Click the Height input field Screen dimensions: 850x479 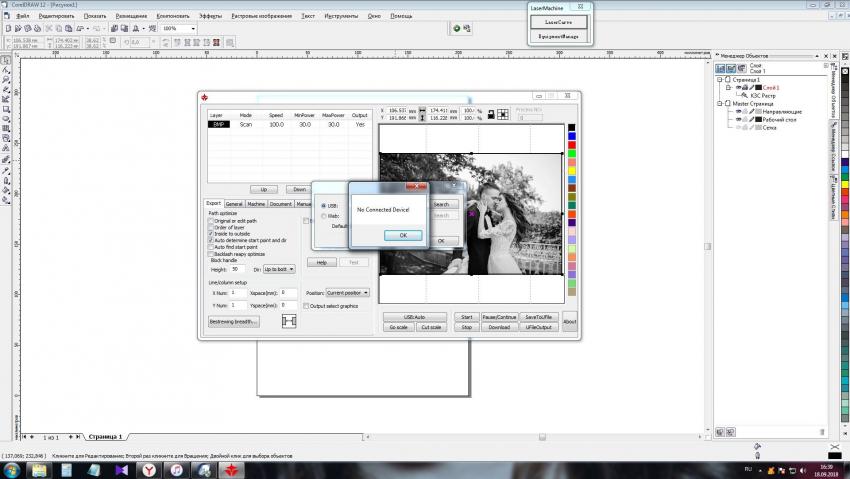238,269
